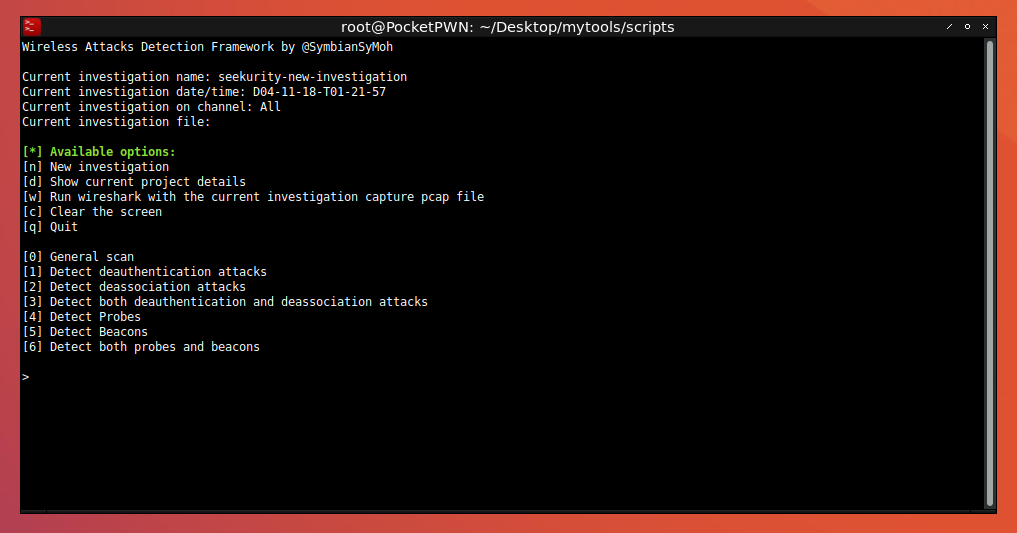Click the investigation name 'seekurity-new-investigation'
1017x533 pixels.
(313, 77)
